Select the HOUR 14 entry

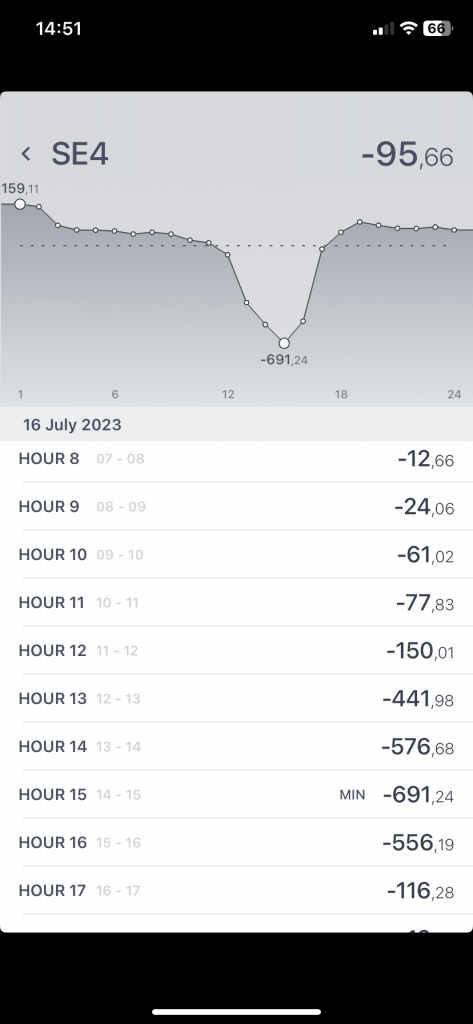click(x=236, y=746)
